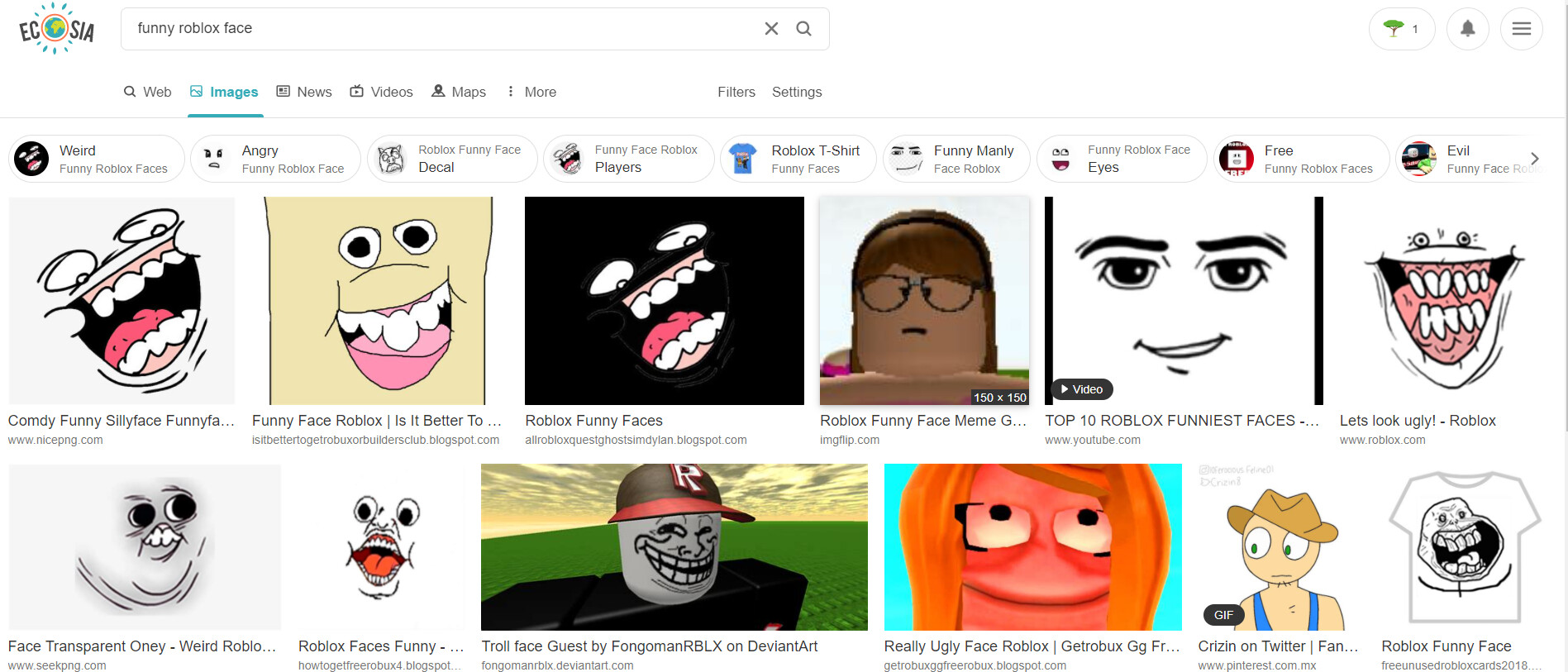The height and width of the screenshot is (672, 1568).
Task: Select Funny Manly Face Roblox suggestion
Action: (956, 159)
